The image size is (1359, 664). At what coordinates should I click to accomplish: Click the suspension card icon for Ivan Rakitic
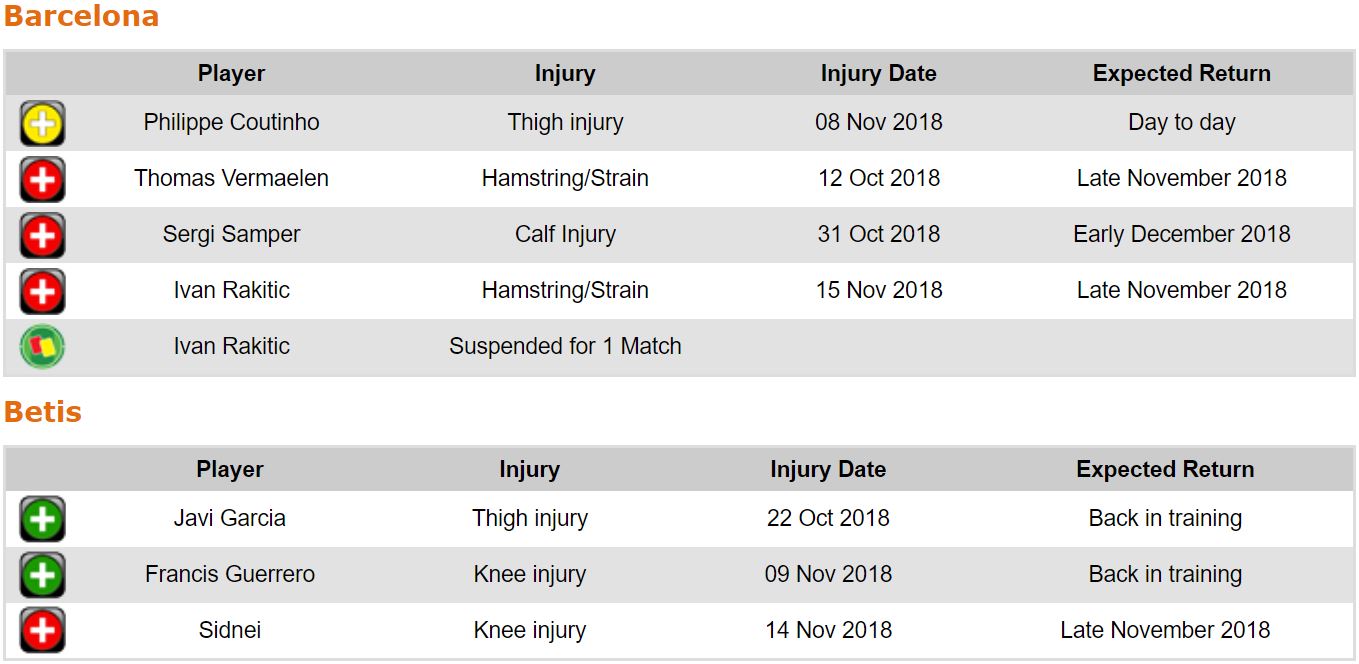(x=42, y=348)
